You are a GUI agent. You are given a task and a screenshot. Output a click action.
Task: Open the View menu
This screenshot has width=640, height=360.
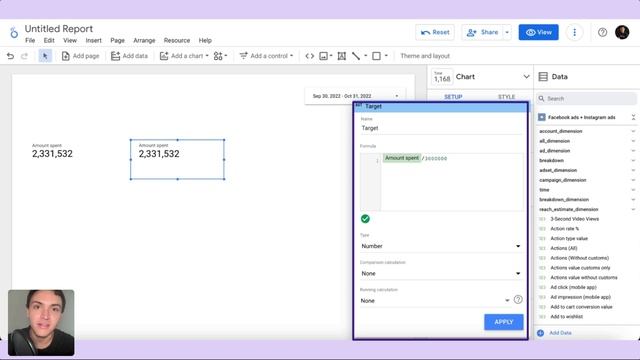70,40
